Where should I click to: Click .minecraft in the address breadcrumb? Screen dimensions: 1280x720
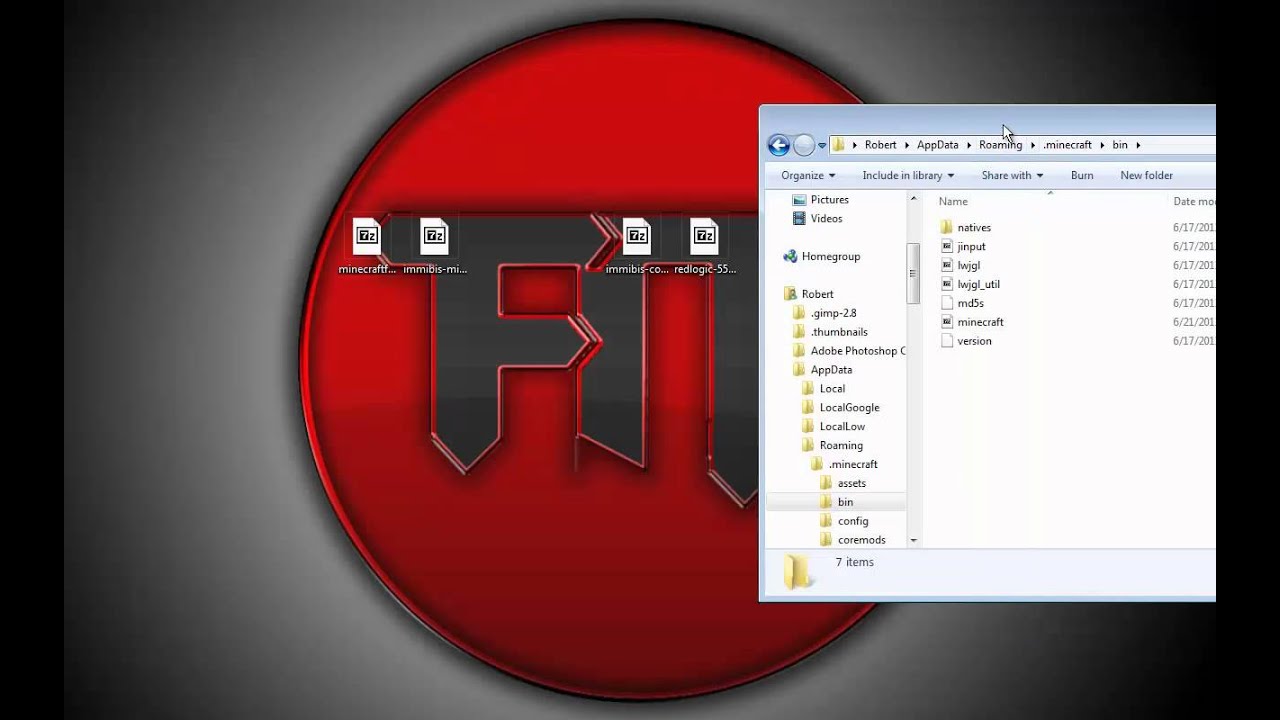tap(1068, 145)
